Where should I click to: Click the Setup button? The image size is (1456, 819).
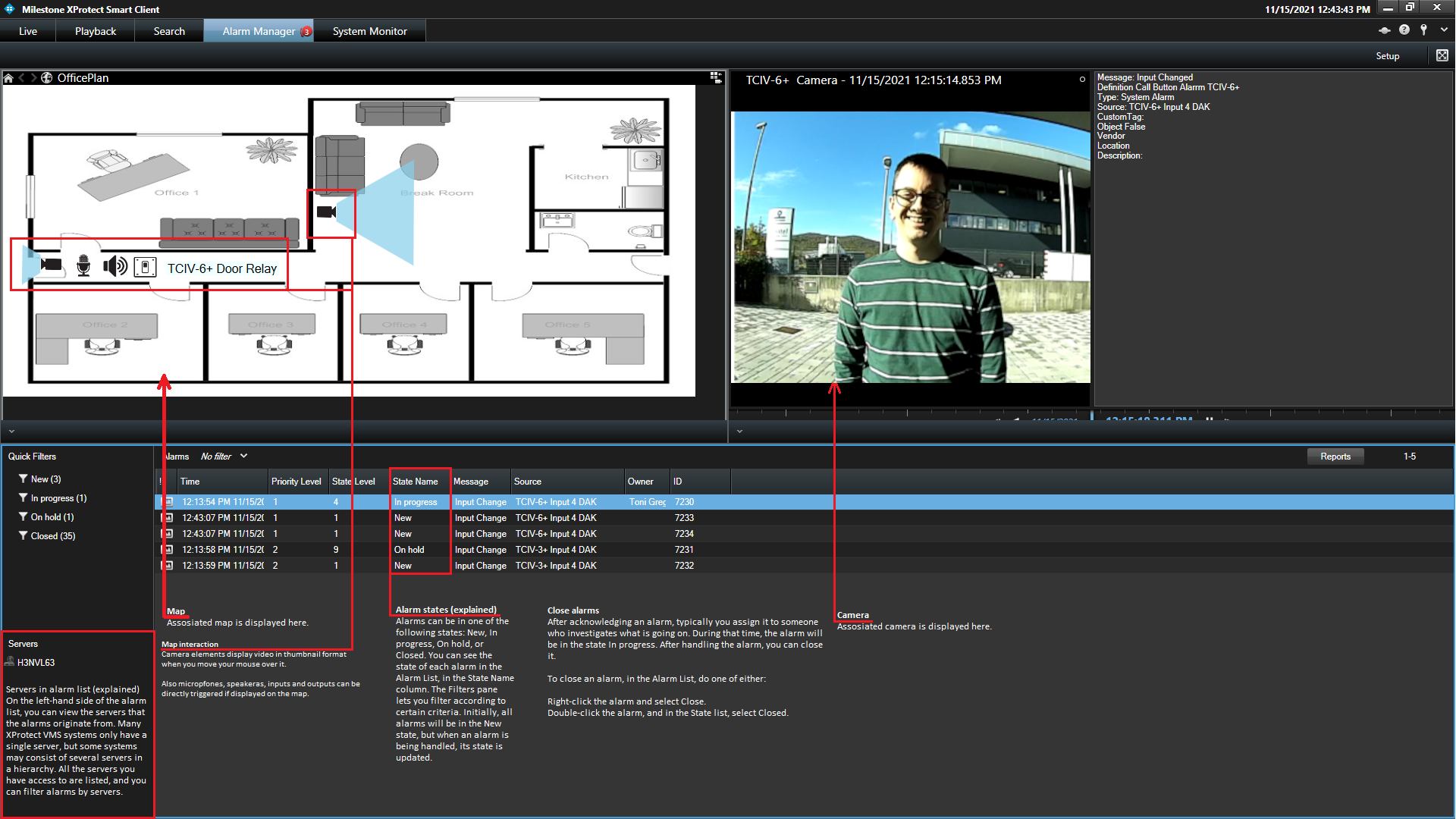click(1387, 56)
